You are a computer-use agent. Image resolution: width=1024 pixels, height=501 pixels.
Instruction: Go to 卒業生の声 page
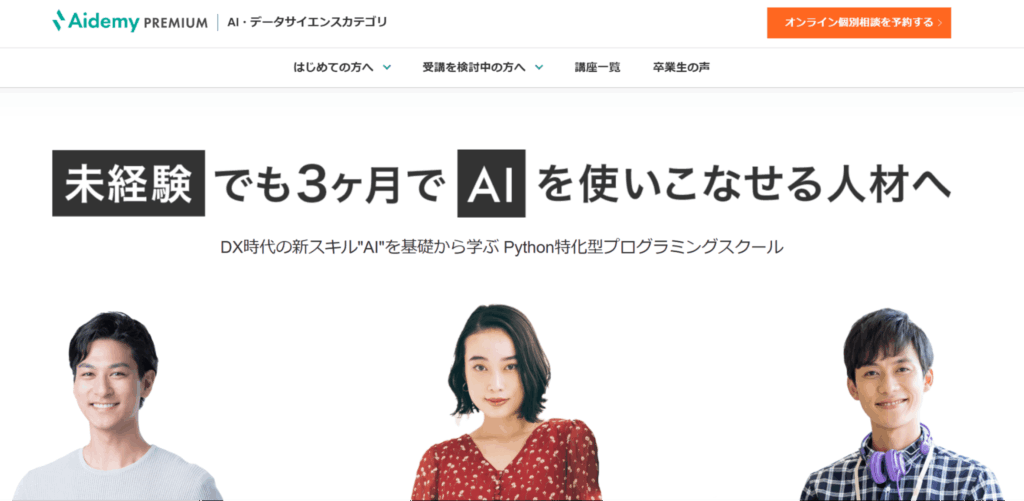pyautogui.click(x=681, y=67)
